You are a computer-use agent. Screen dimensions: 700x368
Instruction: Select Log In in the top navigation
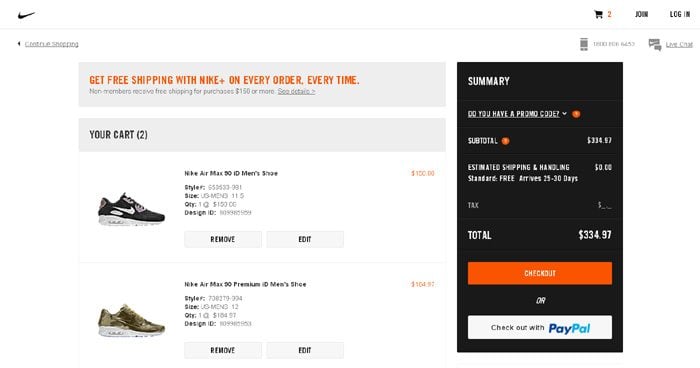pyautogui.click(x=680, y=14)
